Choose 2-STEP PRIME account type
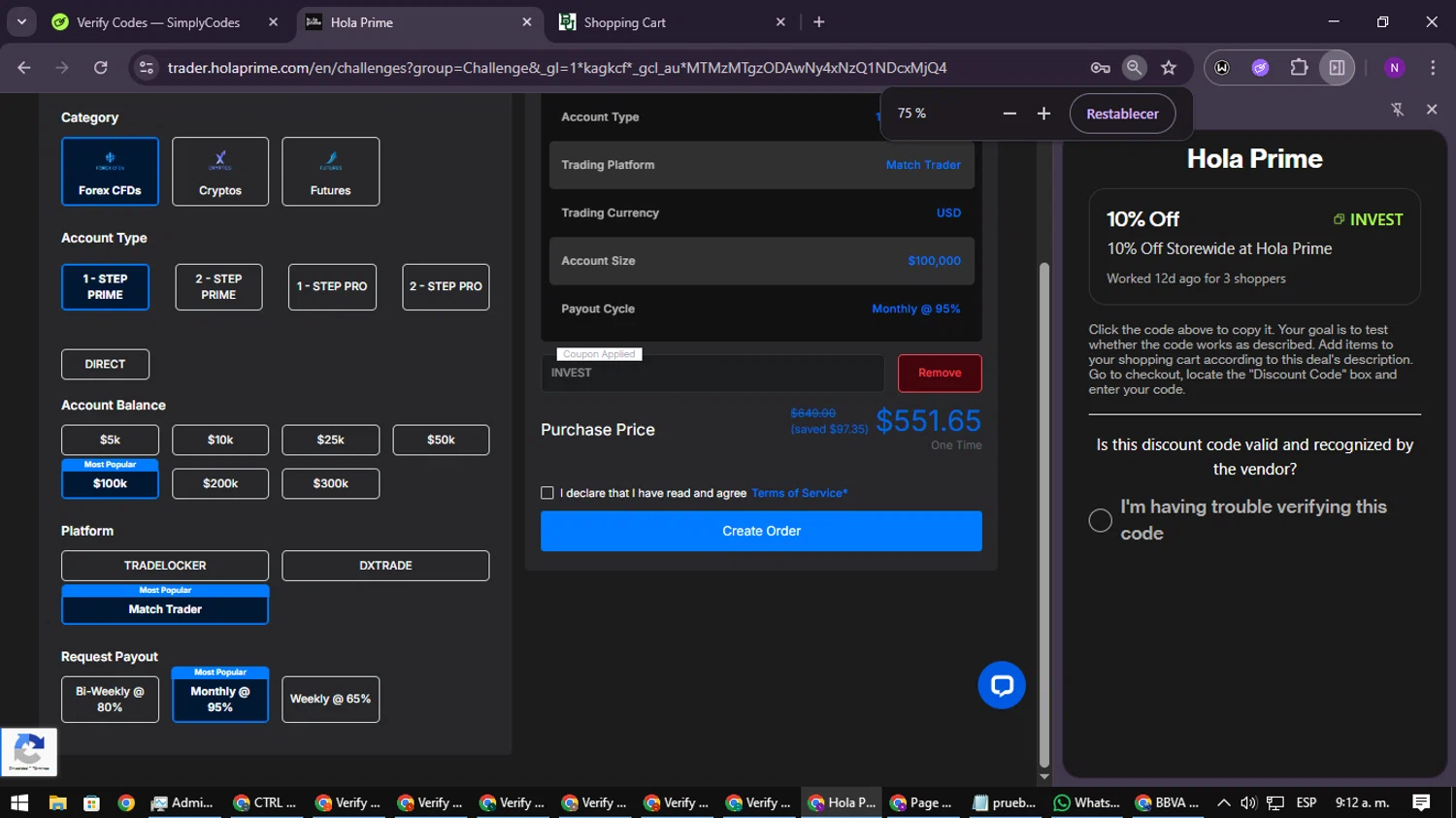Screen dimensions: 1456x818 (218, 287)
